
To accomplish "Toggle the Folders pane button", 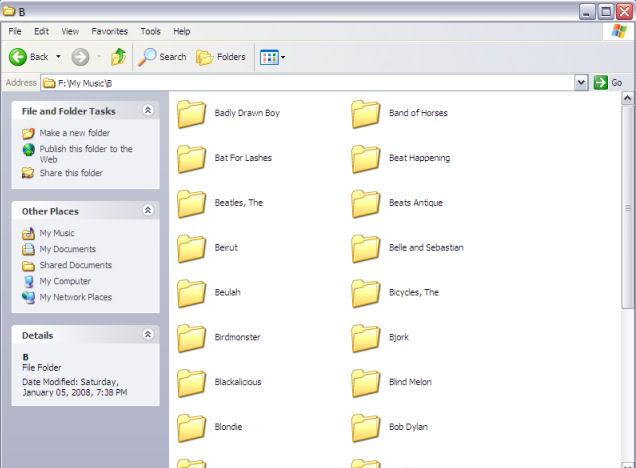I will [x=221, y=57].
